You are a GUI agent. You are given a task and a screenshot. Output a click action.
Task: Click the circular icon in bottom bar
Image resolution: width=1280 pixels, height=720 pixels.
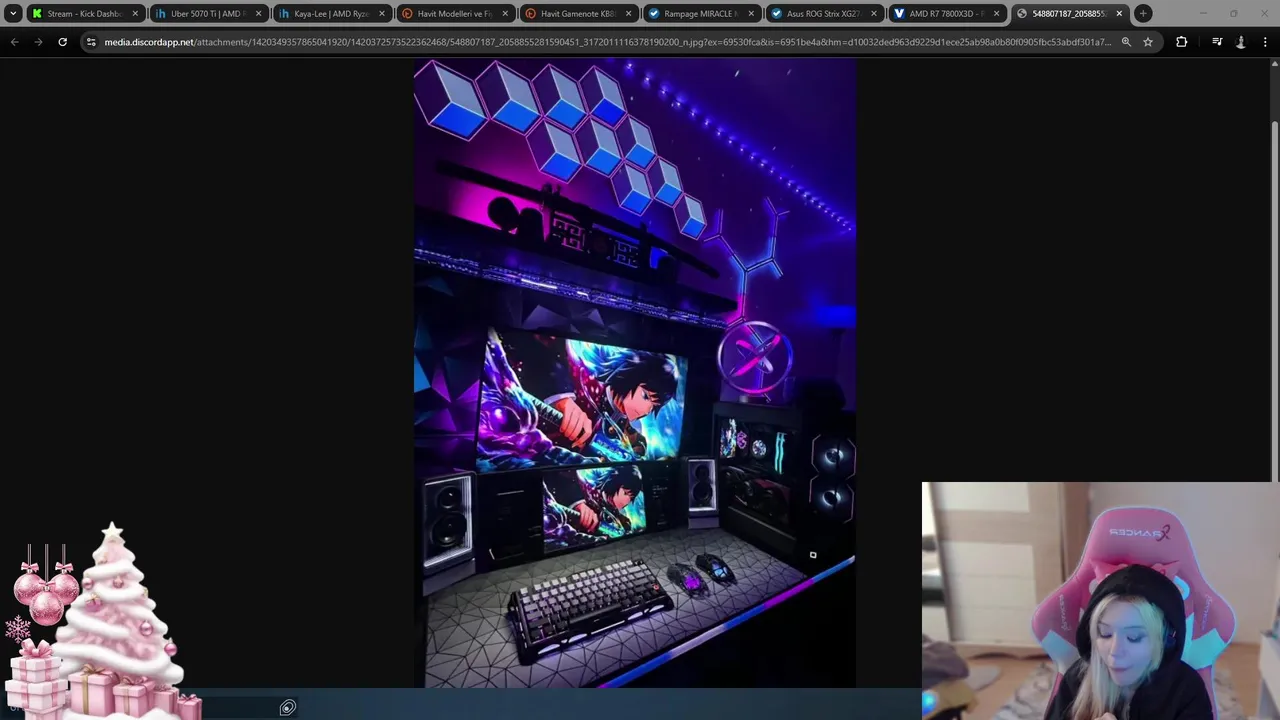point(288,708)
